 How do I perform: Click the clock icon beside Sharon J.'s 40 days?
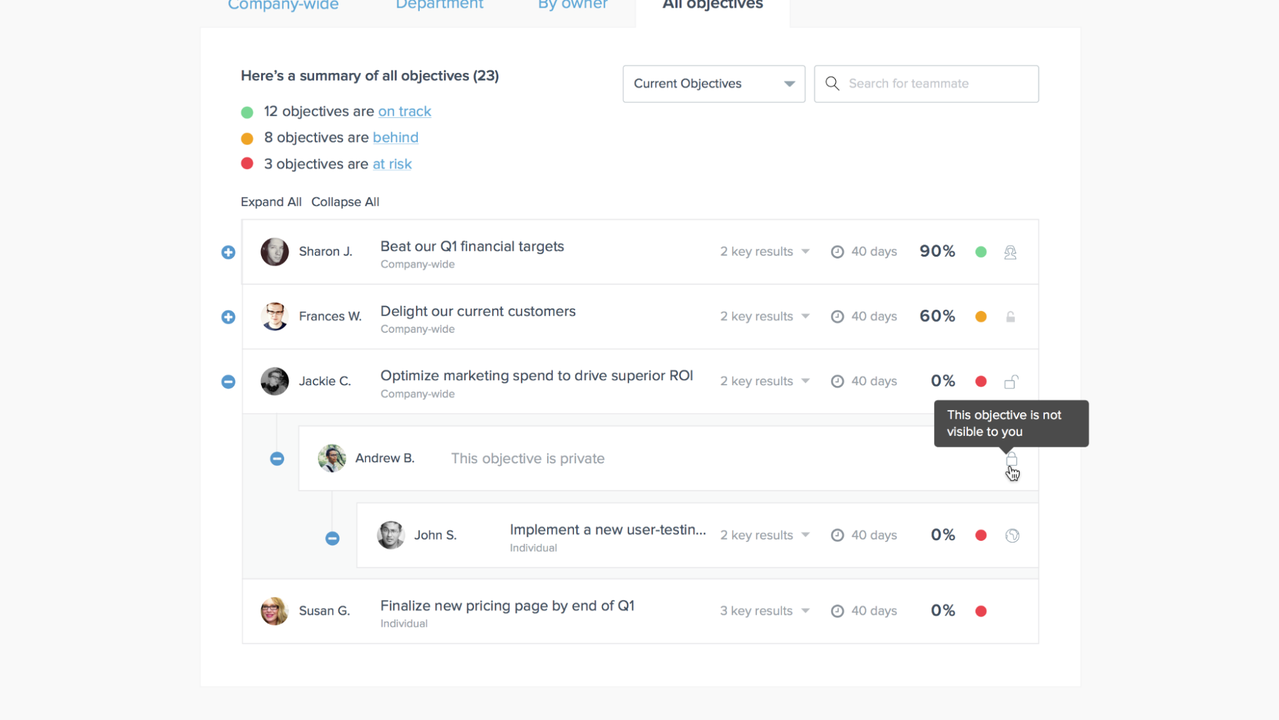tap(837, 251)
